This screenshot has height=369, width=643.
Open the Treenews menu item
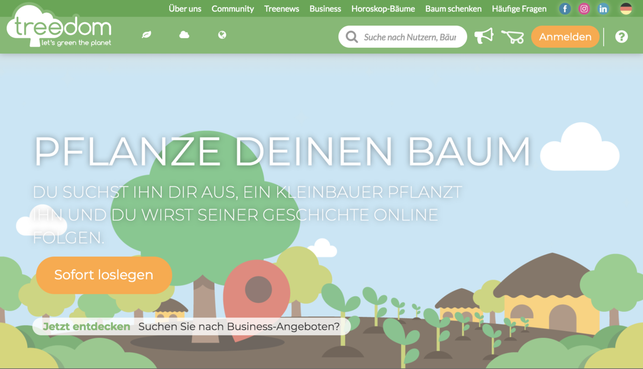(281, 9)
